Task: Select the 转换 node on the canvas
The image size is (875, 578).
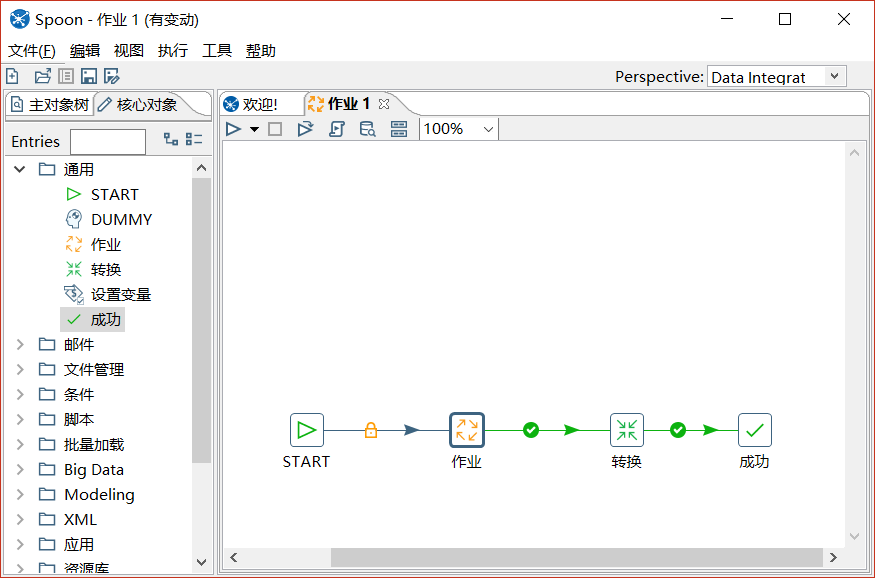Action: tap(627, 430)
